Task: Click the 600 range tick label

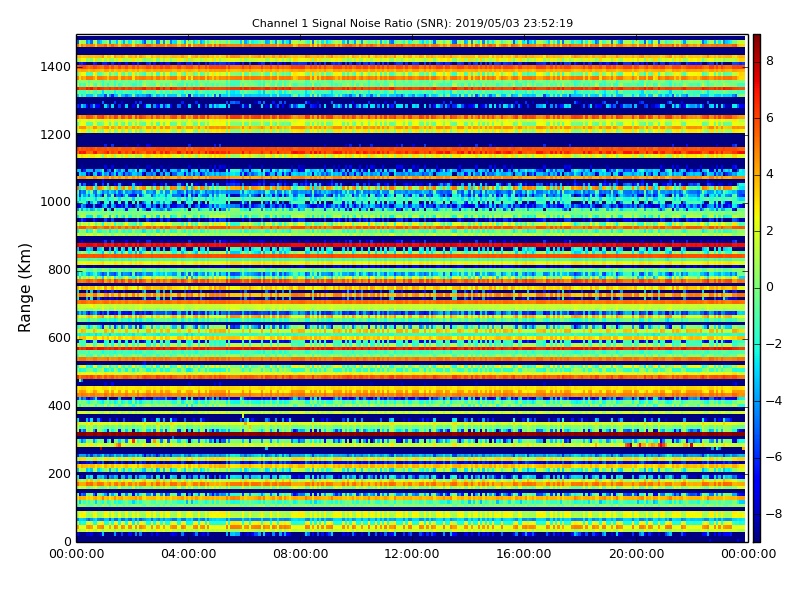Action: 59,338
